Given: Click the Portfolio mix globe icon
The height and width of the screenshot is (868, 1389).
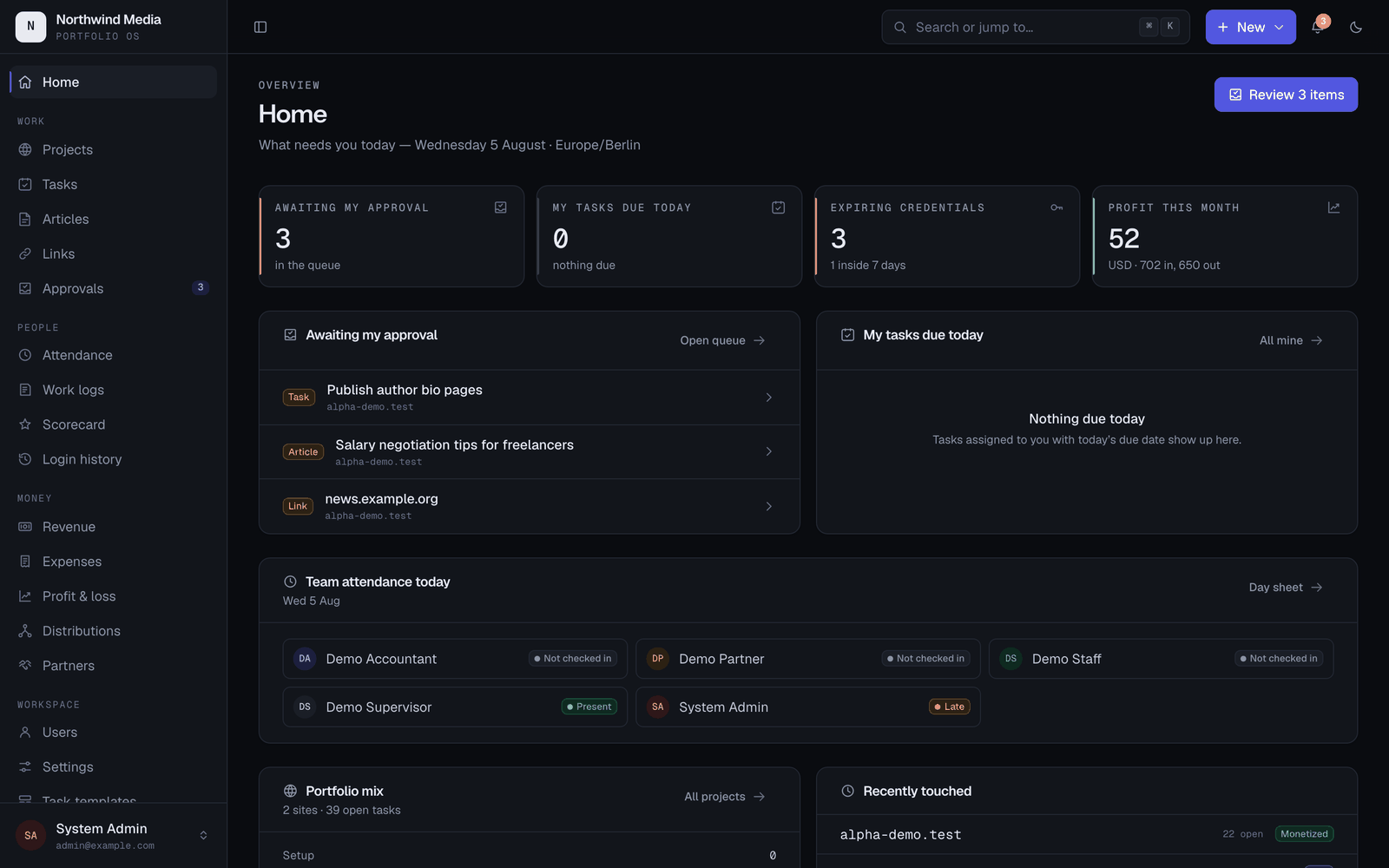Looking at the screenshot, I should coord(291,791).
